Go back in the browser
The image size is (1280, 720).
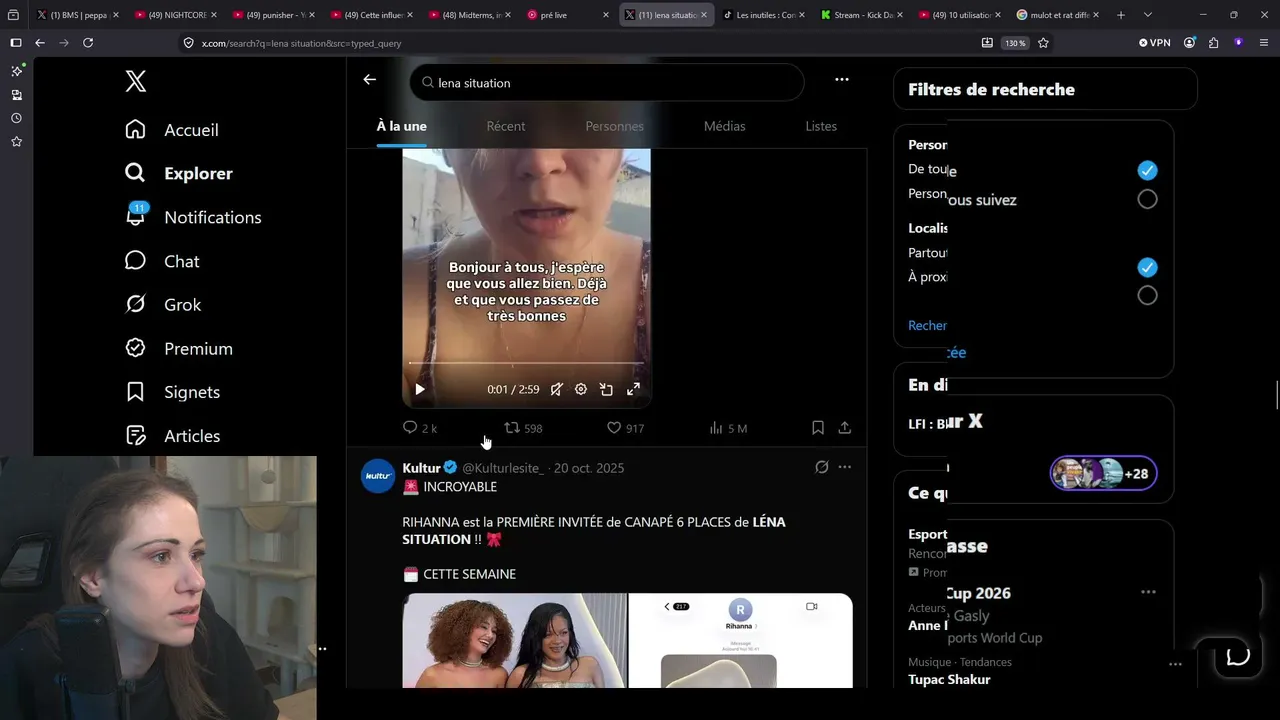point(40,43)
